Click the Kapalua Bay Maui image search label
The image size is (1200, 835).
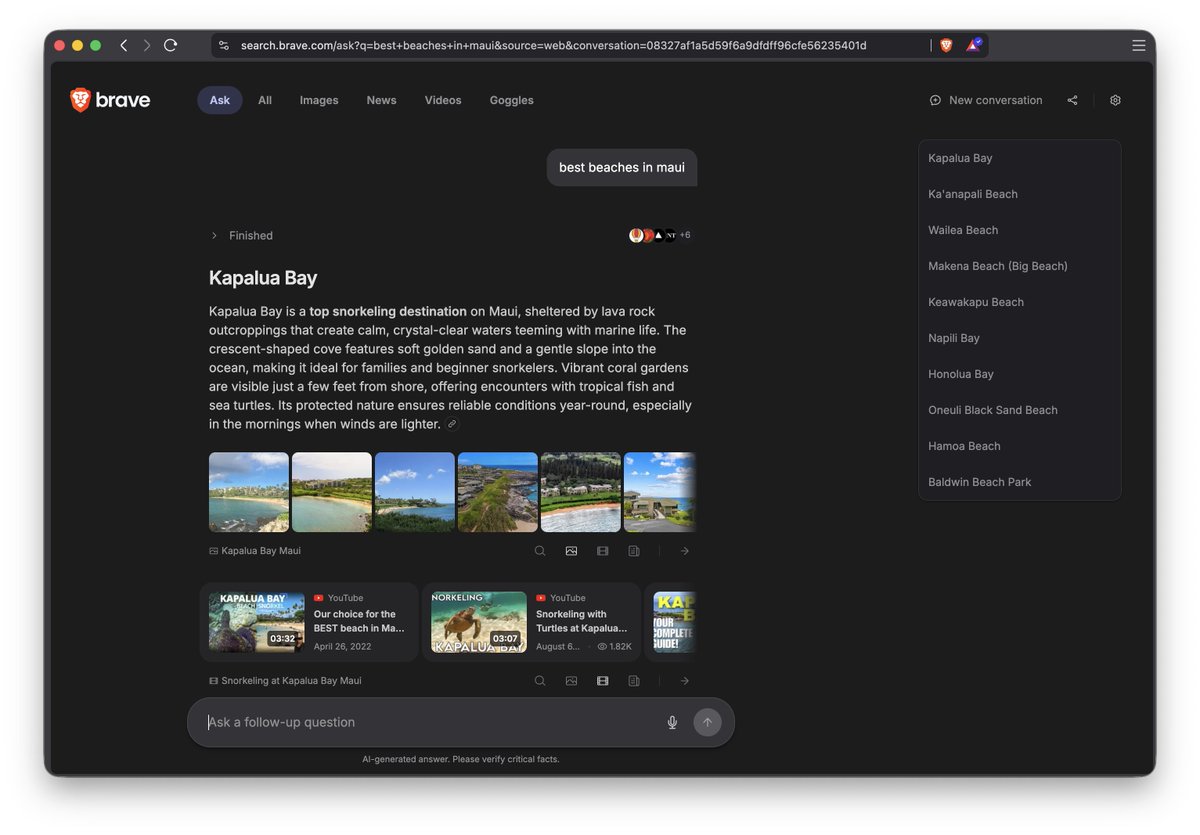[x=255, y=551]
